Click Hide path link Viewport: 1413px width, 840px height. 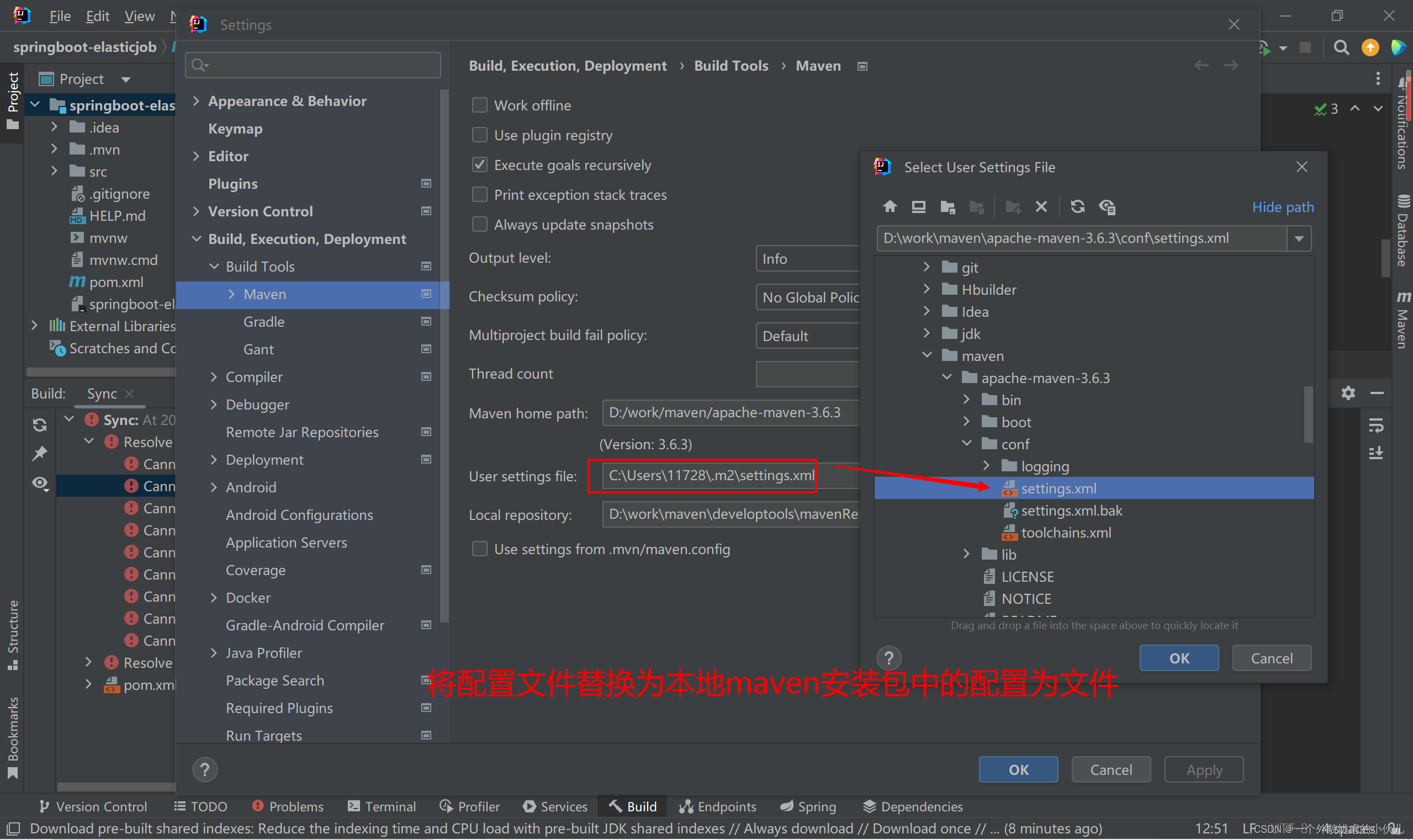(x=1283, y=207)
